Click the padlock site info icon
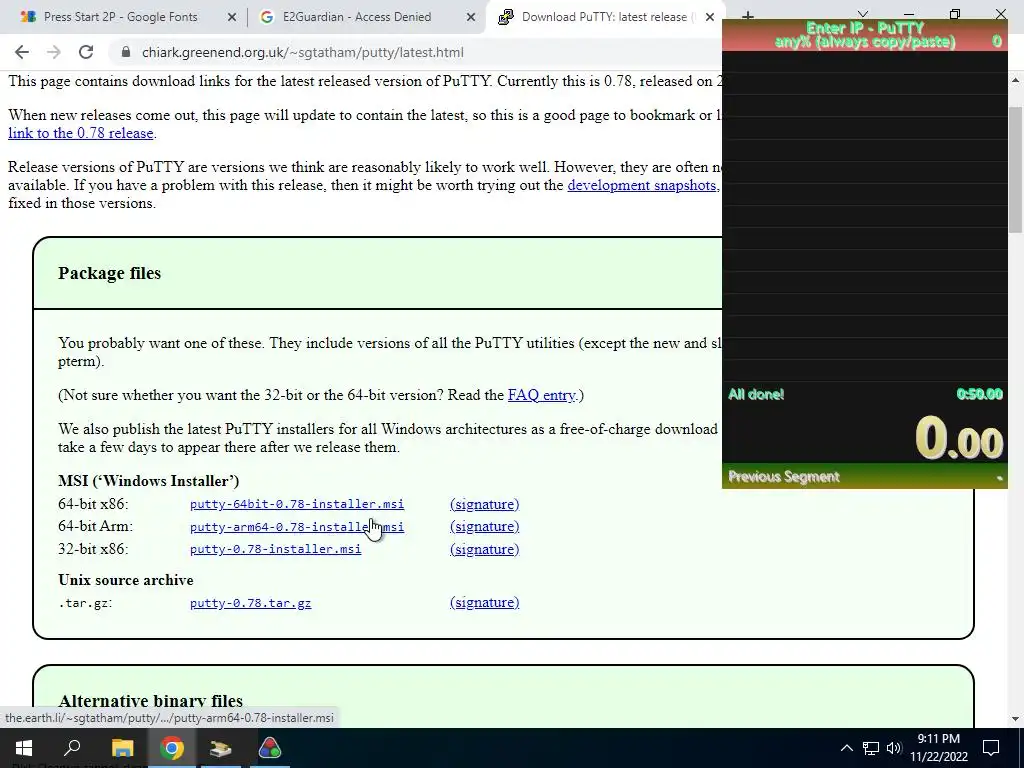The width and height of the screenshot is (1024, 768). (x=126, y=52)
